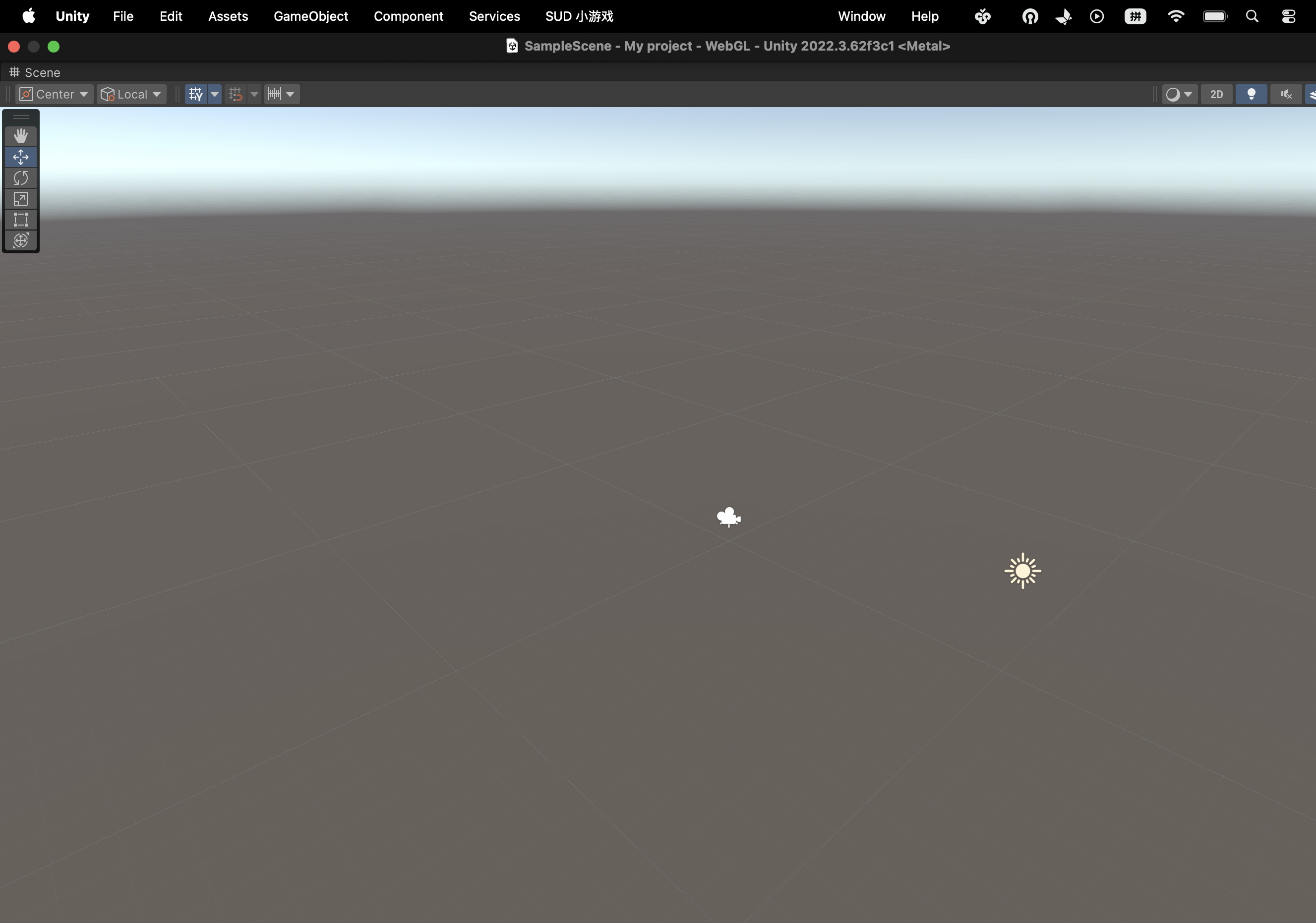Open the draw mode shading dropdown
Viewport: 1316px width, 923px height.
(1180, 94)
